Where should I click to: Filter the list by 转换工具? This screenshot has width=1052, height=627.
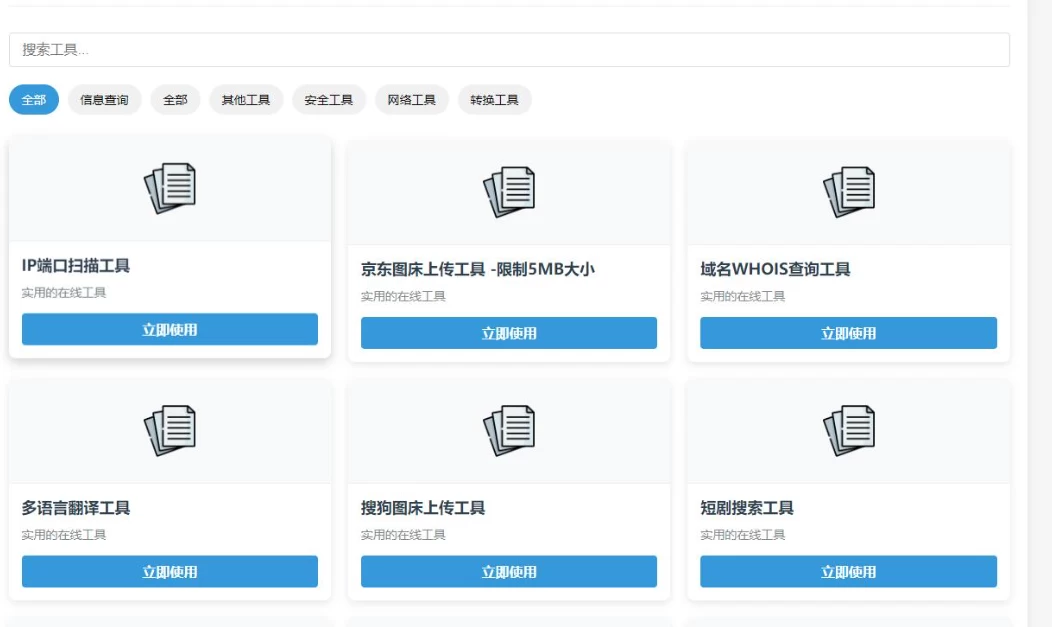pyautogui.click(x=494, y=100)
